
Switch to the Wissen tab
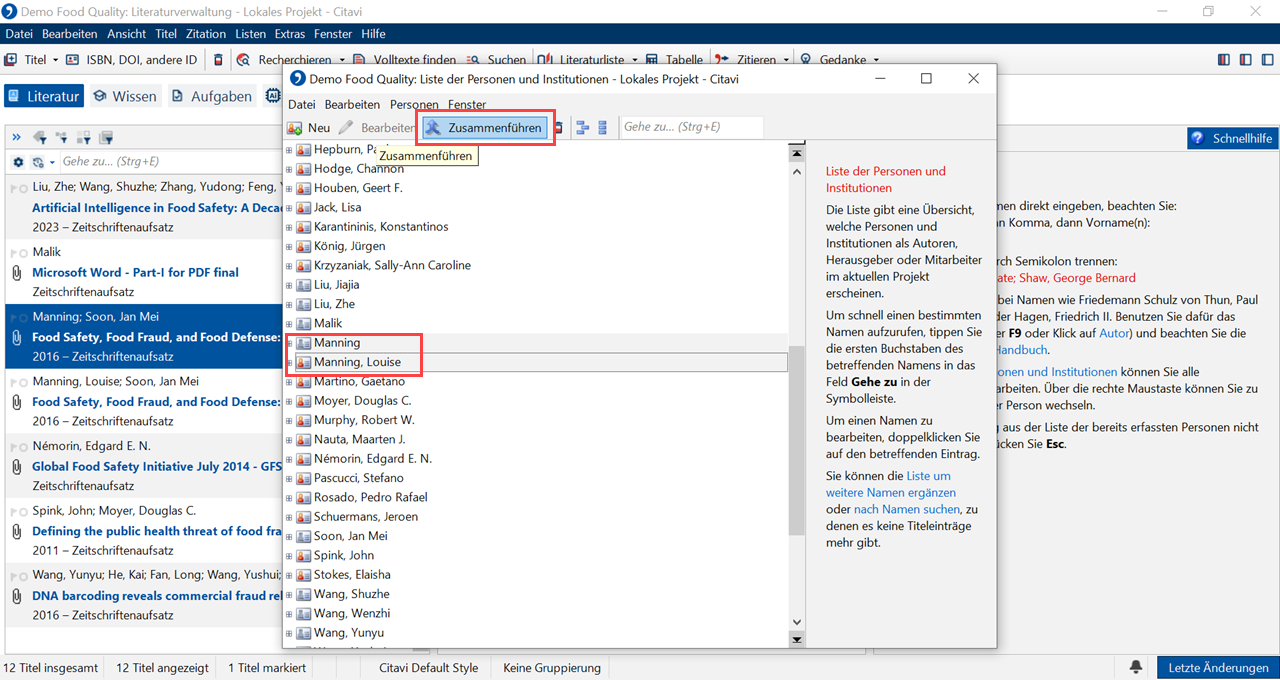pos(125,96)
